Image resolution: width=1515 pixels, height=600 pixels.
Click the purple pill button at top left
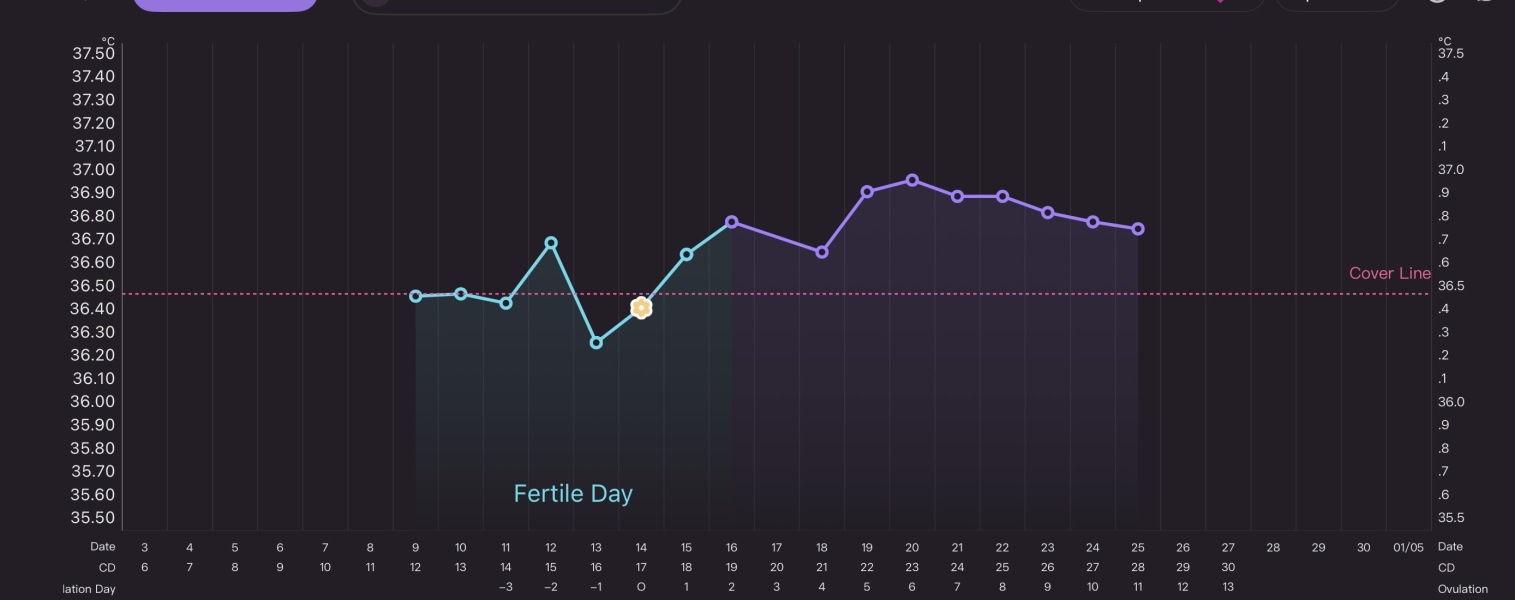tap(225, 3)
